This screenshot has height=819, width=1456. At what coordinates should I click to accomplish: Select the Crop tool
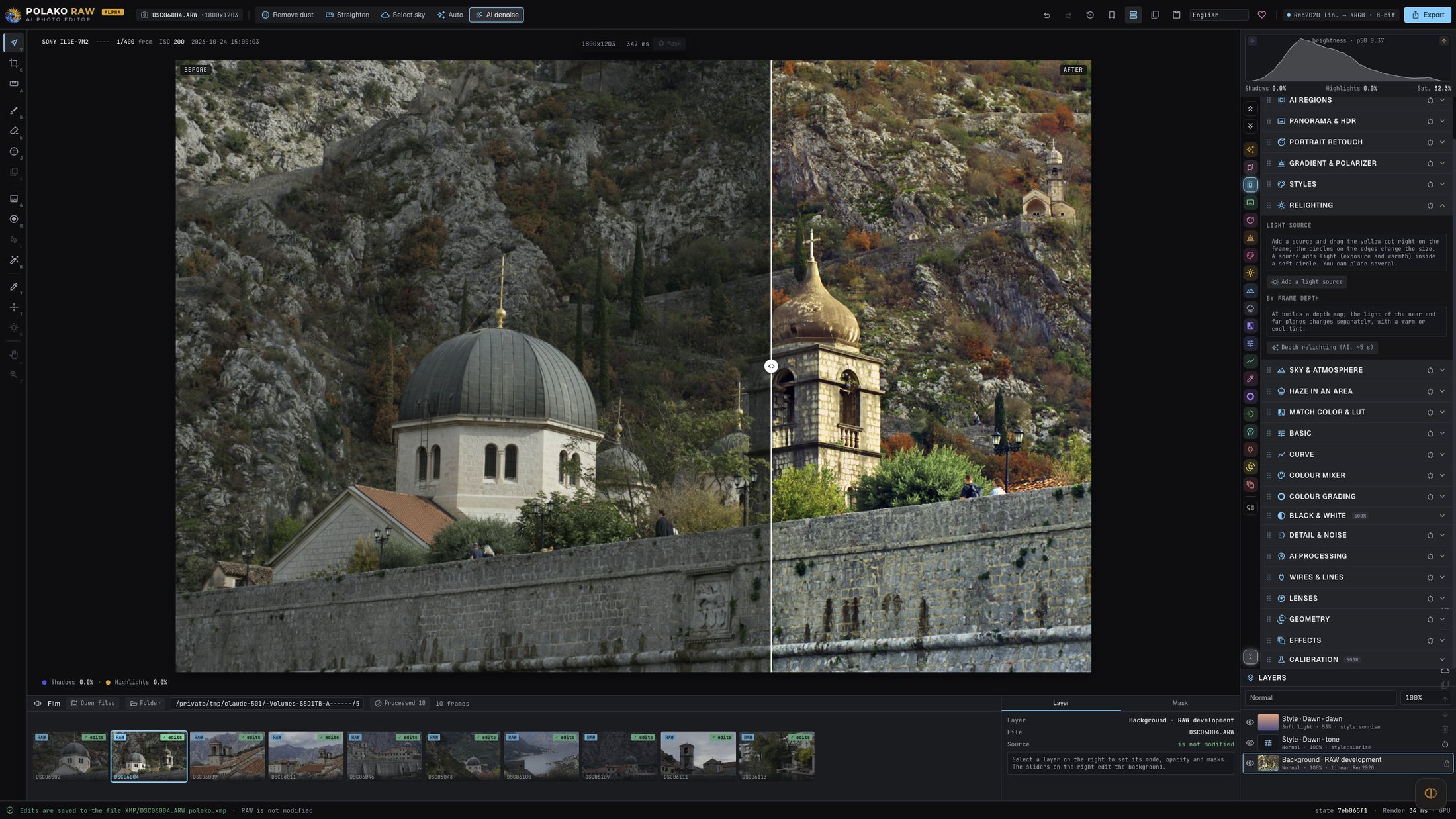[14, 64]
